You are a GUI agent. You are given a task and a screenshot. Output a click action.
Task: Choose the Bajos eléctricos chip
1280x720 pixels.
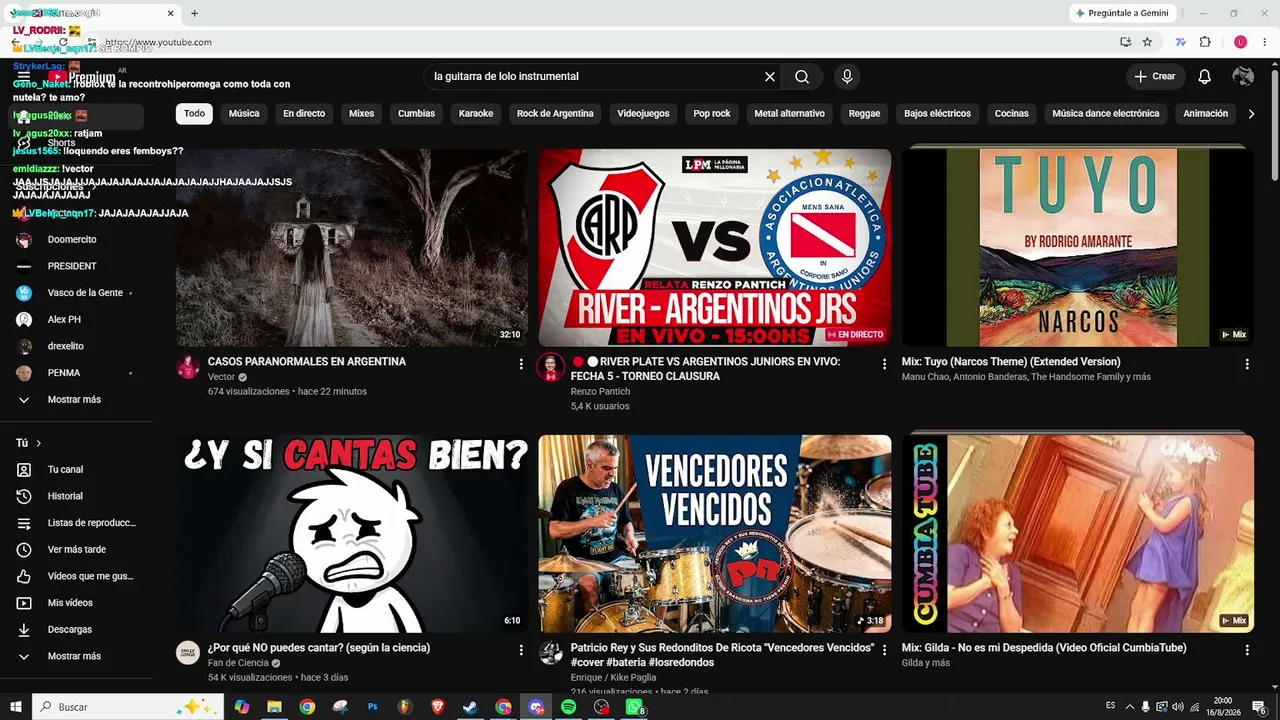tap(937, 114)
